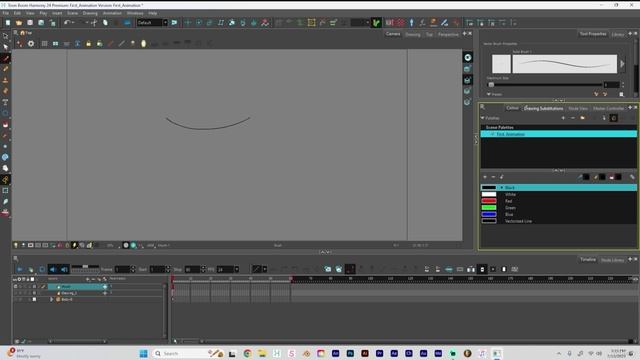The image size is (640, 360).
Task: Collapse the Presets section in Tool Properties
Action: 489,94
